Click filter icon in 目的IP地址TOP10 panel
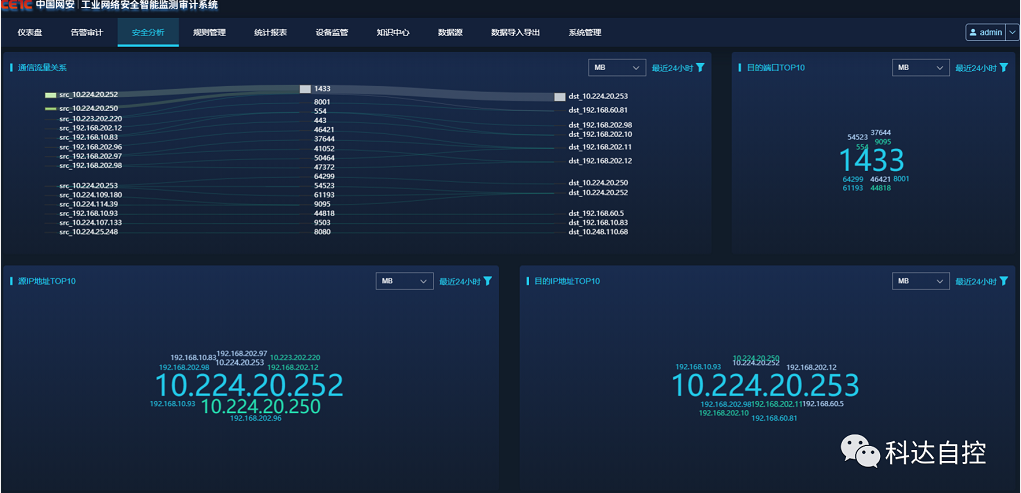The height and width of the screenshot is (493, 1021). click(x=1003, y=281)
